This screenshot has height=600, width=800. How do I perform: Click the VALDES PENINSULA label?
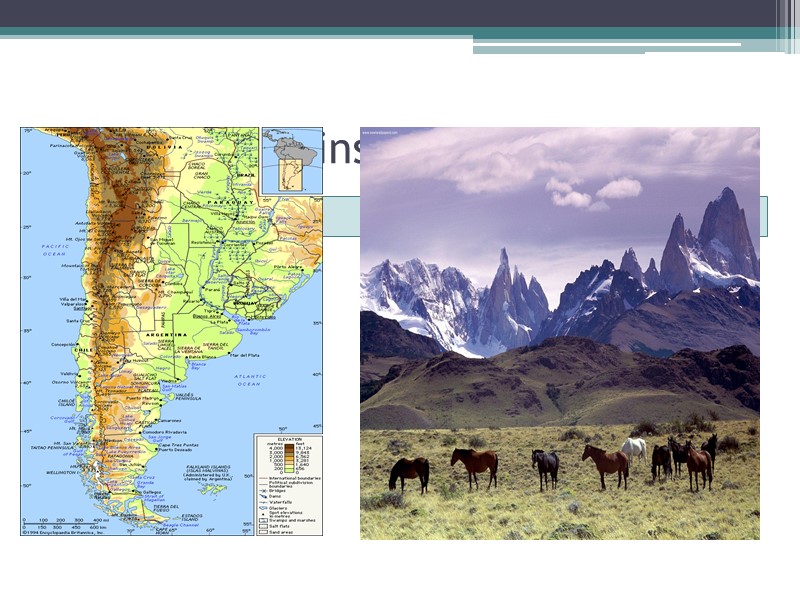(188, 396)
